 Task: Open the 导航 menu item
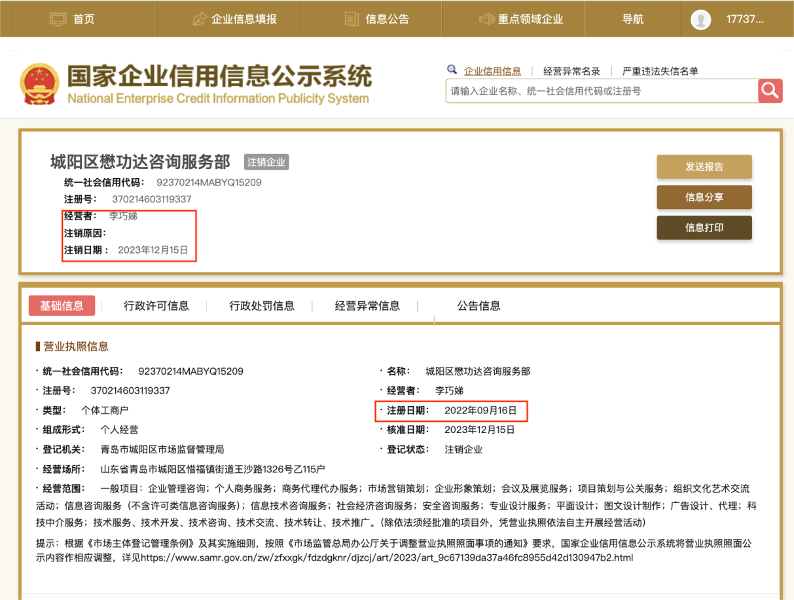point(633,19)
